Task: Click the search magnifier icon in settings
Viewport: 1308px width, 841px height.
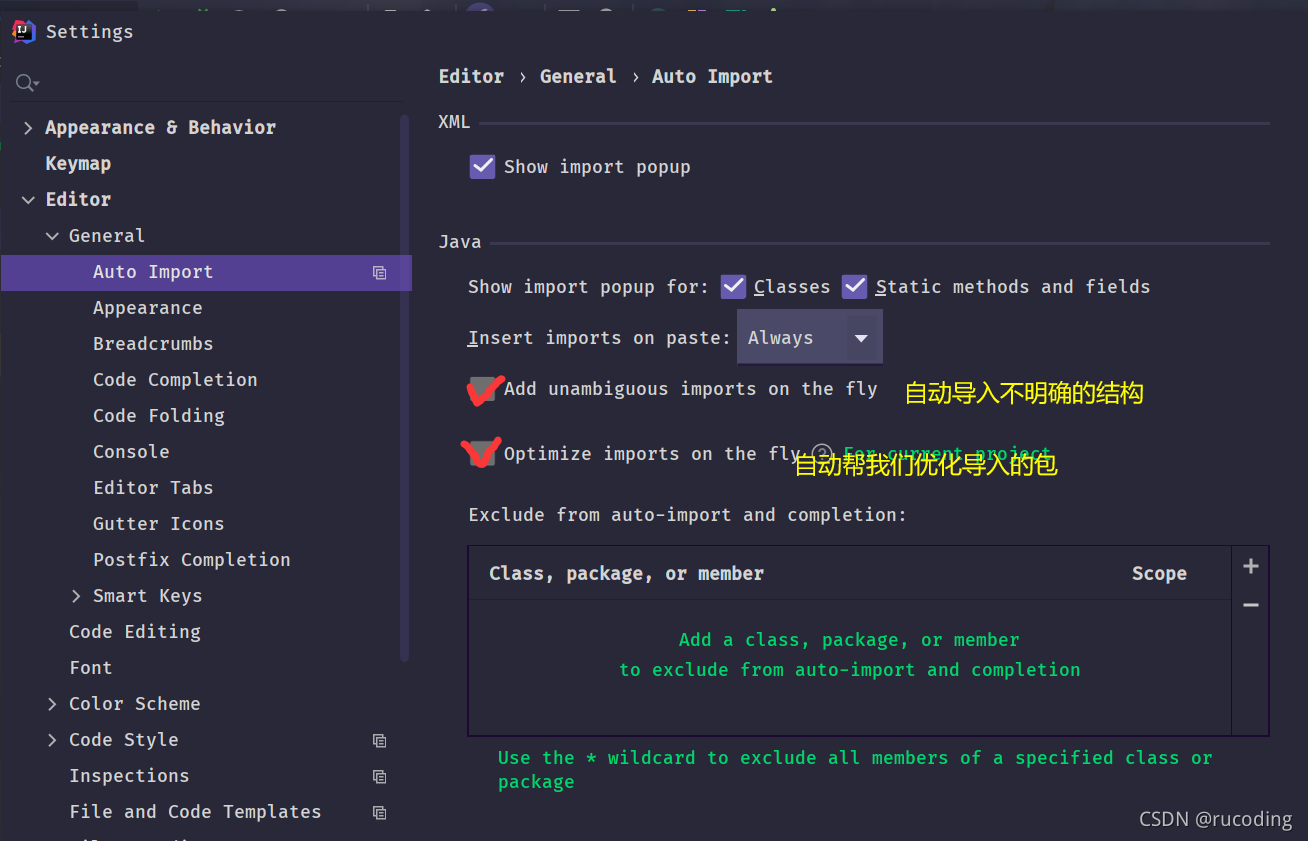Action: (x=27, y=83)
